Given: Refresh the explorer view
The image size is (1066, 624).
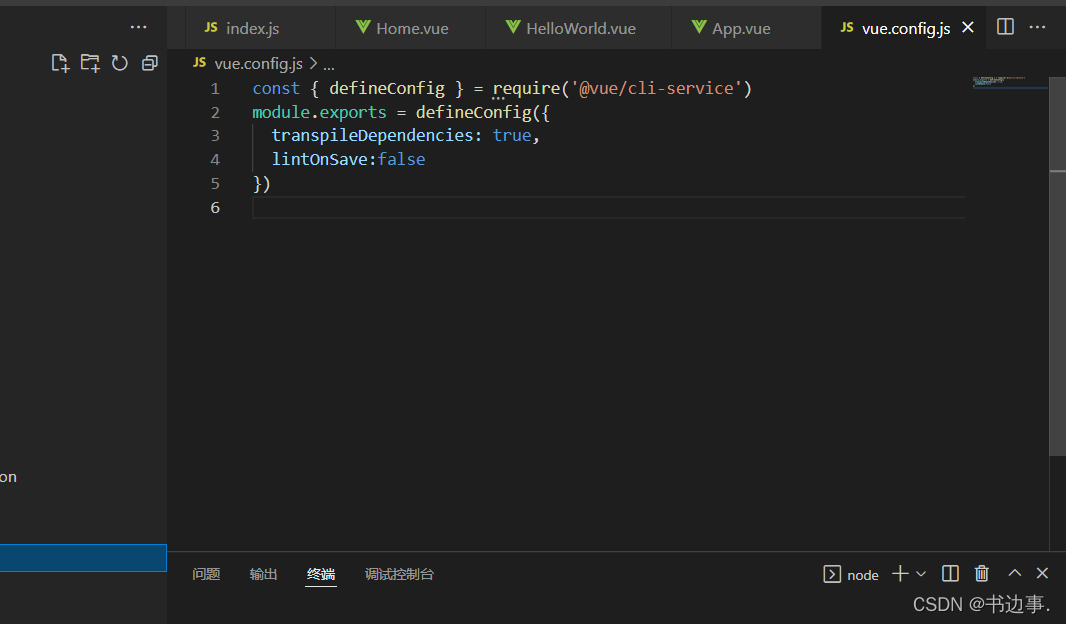Looking at the screenshot, I should coord(119,62).
